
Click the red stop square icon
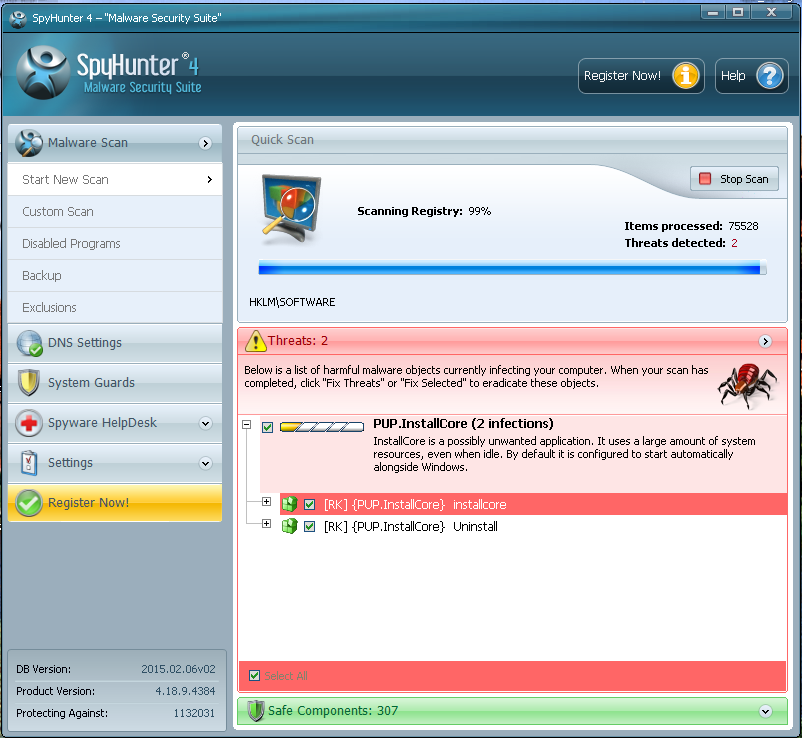705,179
